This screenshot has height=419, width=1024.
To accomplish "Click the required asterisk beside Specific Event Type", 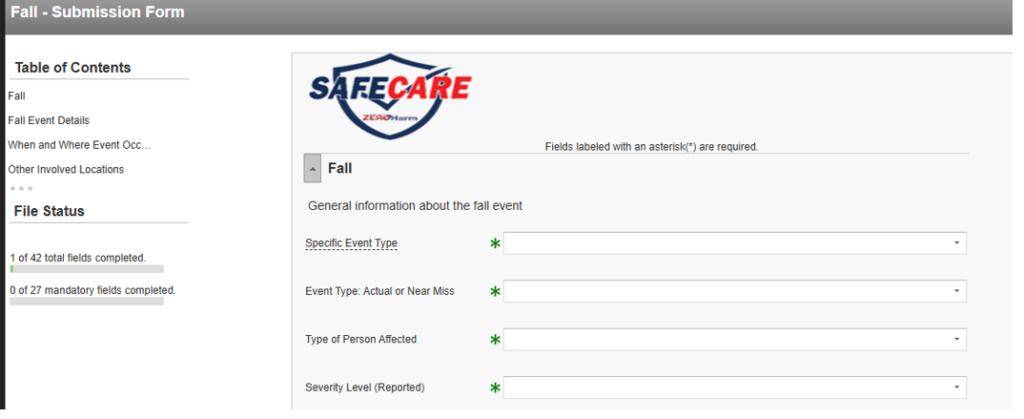I will tap(495, 243).
